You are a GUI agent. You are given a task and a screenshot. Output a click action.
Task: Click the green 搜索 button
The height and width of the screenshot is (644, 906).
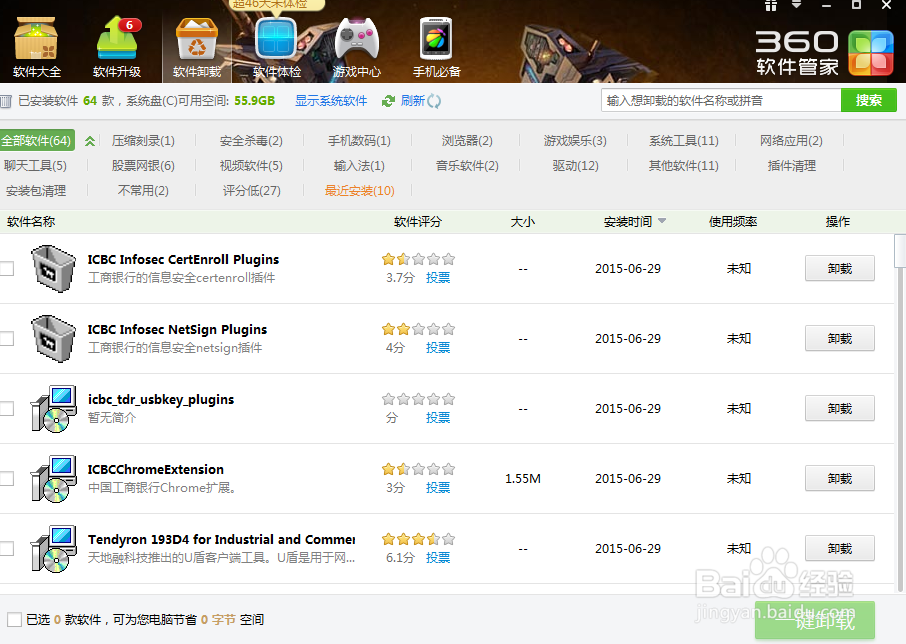click(868, 100)
